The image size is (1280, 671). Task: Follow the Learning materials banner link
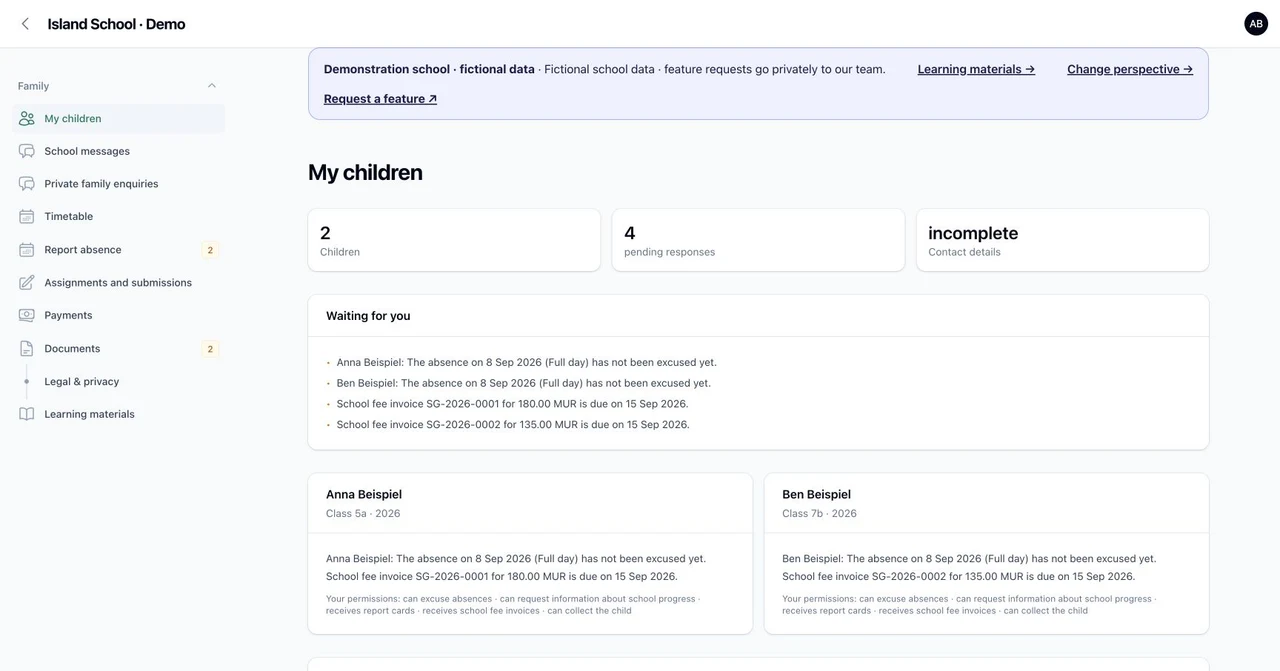(x=976, y=69)
